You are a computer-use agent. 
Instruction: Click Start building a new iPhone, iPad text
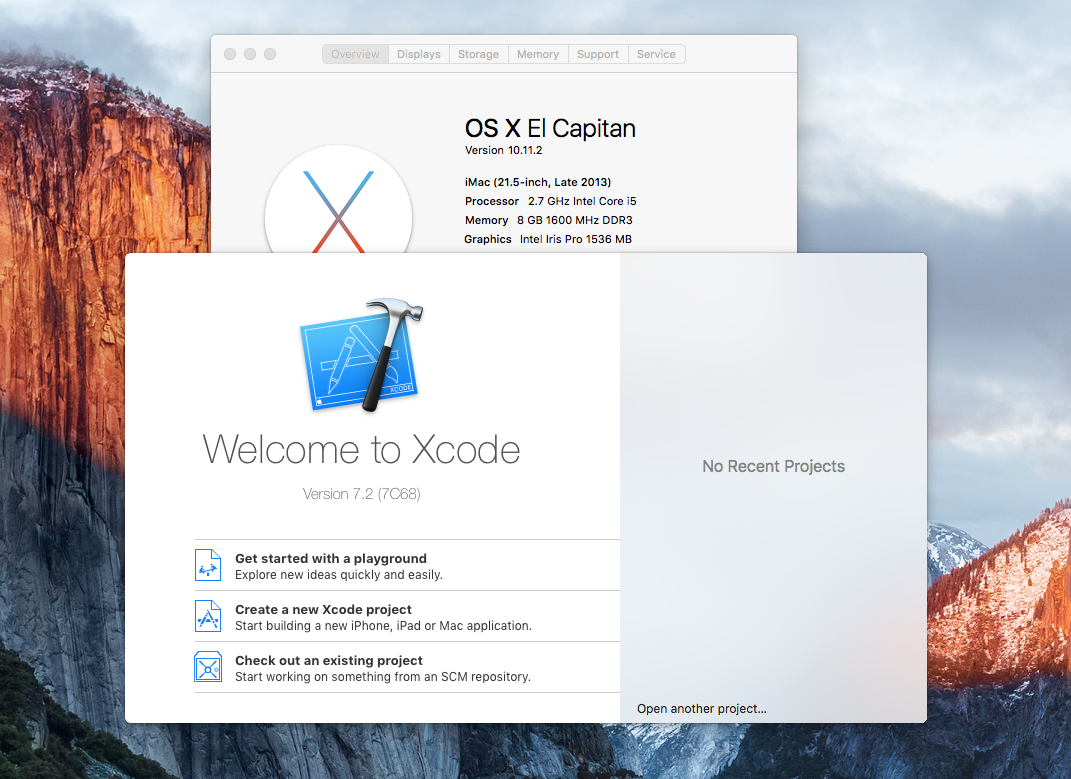383,626
